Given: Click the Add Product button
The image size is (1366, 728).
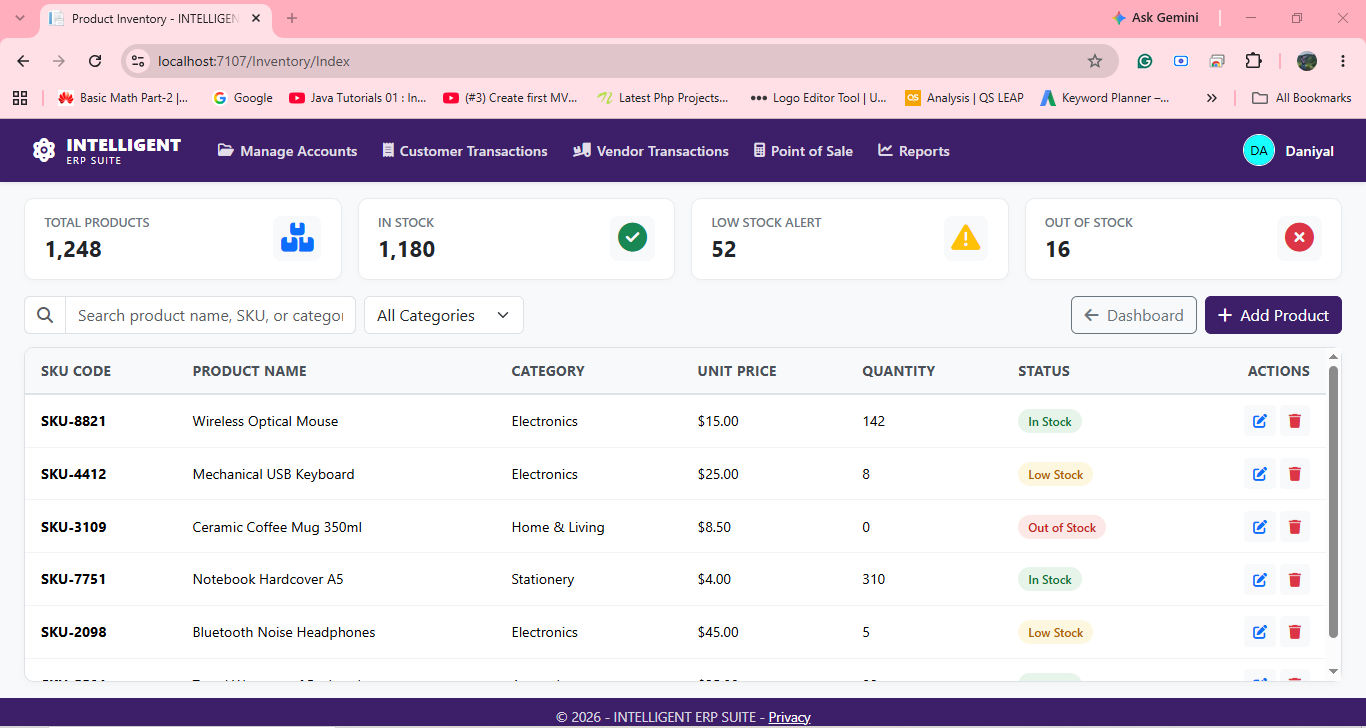Looking at the screenshot, I should (x=1273, y=315).
